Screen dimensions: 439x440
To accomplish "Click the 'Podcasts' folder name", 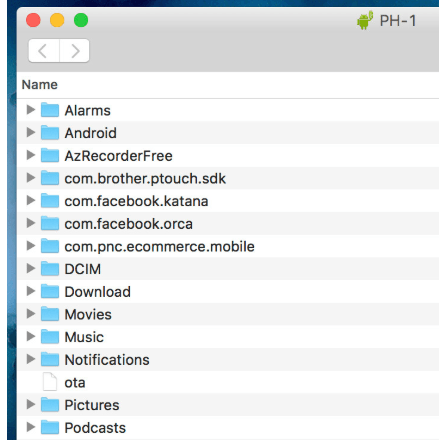I will tap(95, 428).
